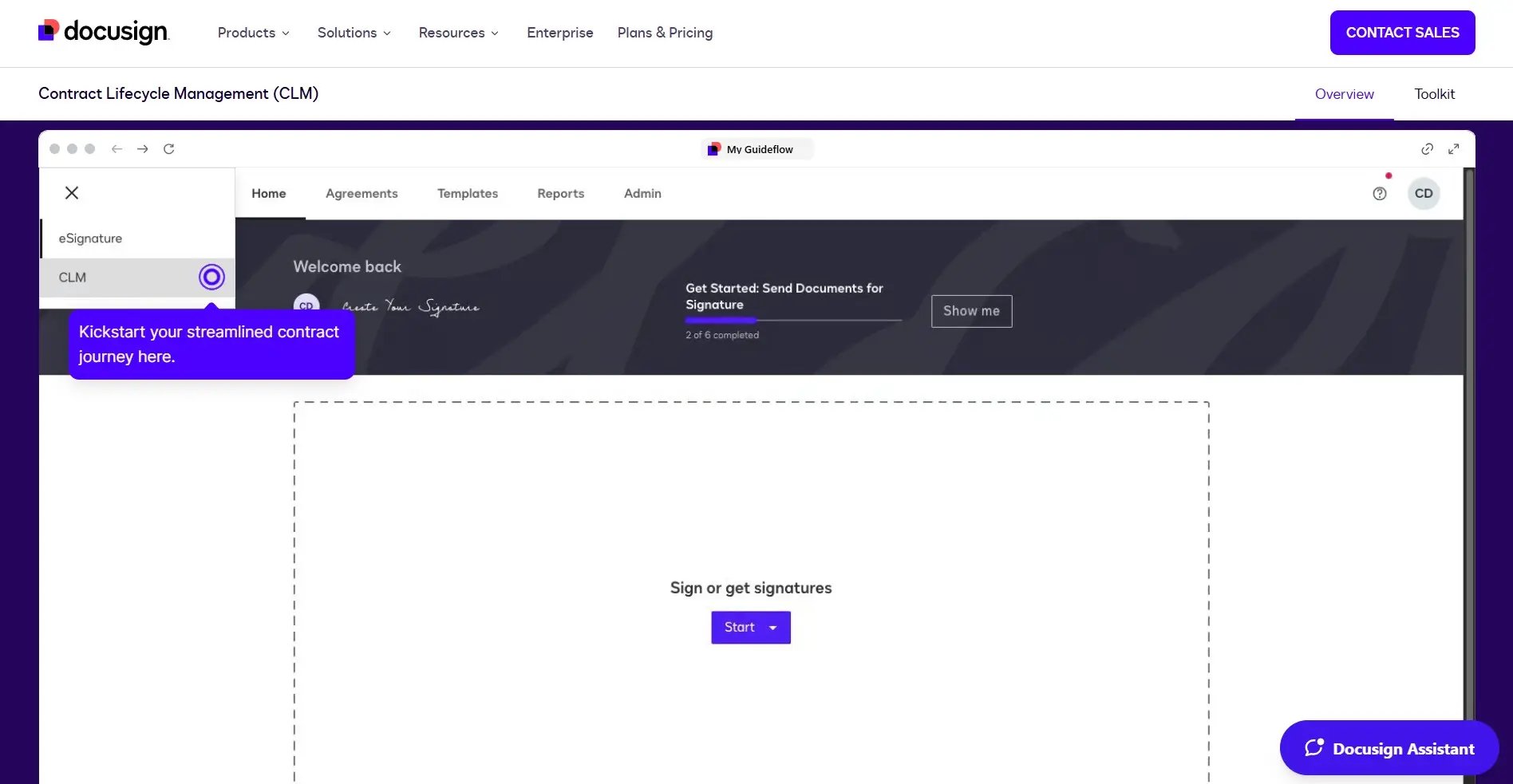Screen dimensions: 1513x784
Task: Click the pulsing hotspot beside CLM
Action: coord(211,278)
